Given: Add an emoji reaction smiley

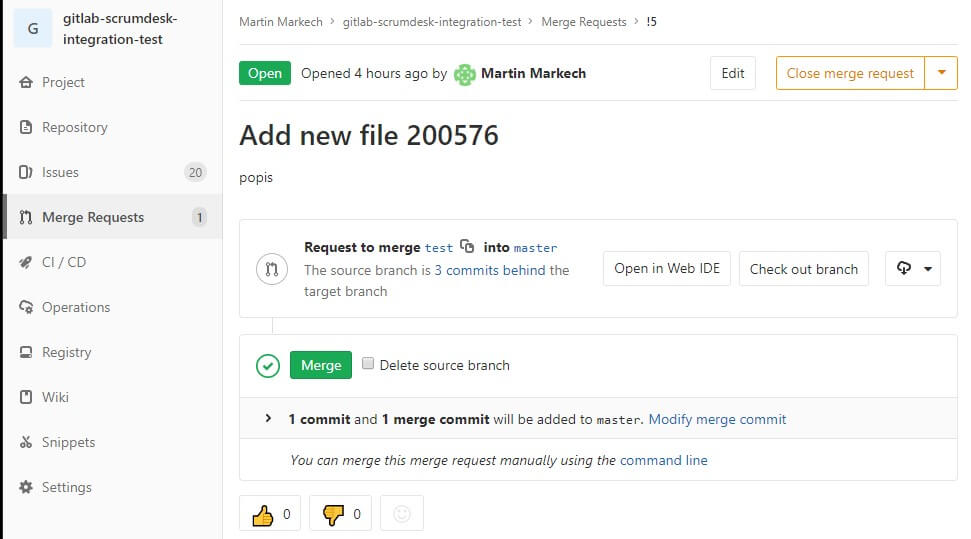Looking at the screenshot, I should click(x=402, y=514).
